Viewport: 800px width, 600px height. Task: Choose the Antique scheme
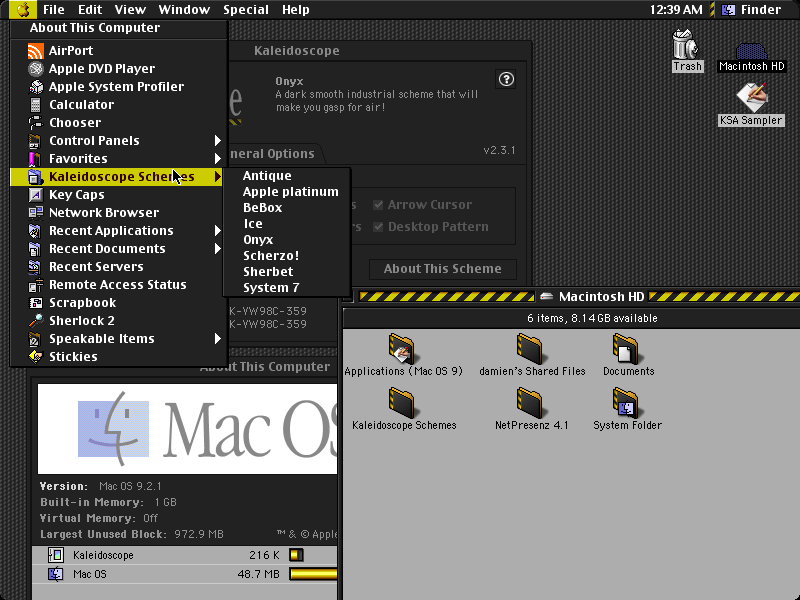tap(287, 176)
